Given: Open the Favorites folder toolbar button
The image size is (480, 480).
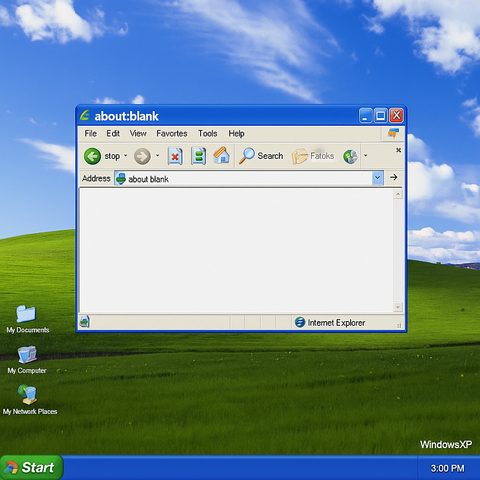Looking at the screenshot, I should click(x=313, y=156).
